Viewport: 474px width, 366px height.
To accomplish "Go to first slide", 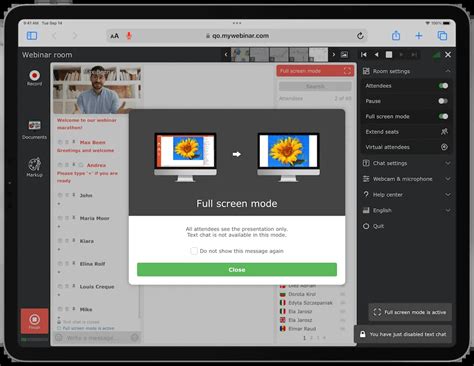I will pos(364,55).
